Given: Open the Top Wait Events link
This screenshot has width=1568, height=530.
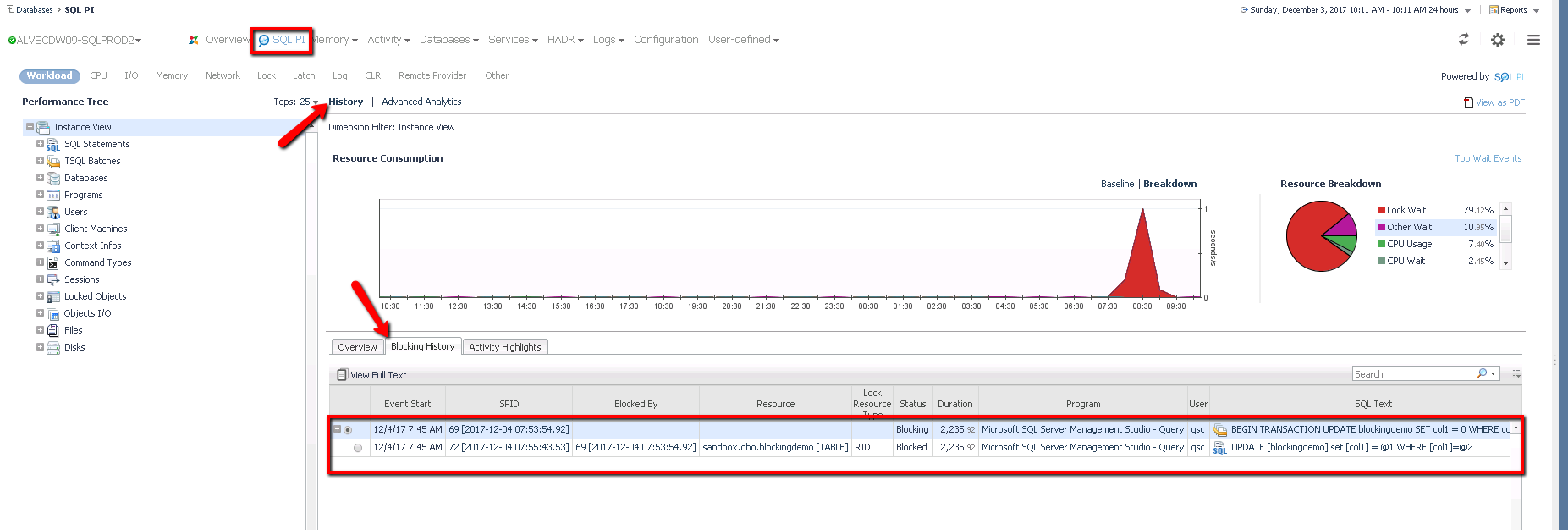Looking at the screenshot, I should (1488, 158).
